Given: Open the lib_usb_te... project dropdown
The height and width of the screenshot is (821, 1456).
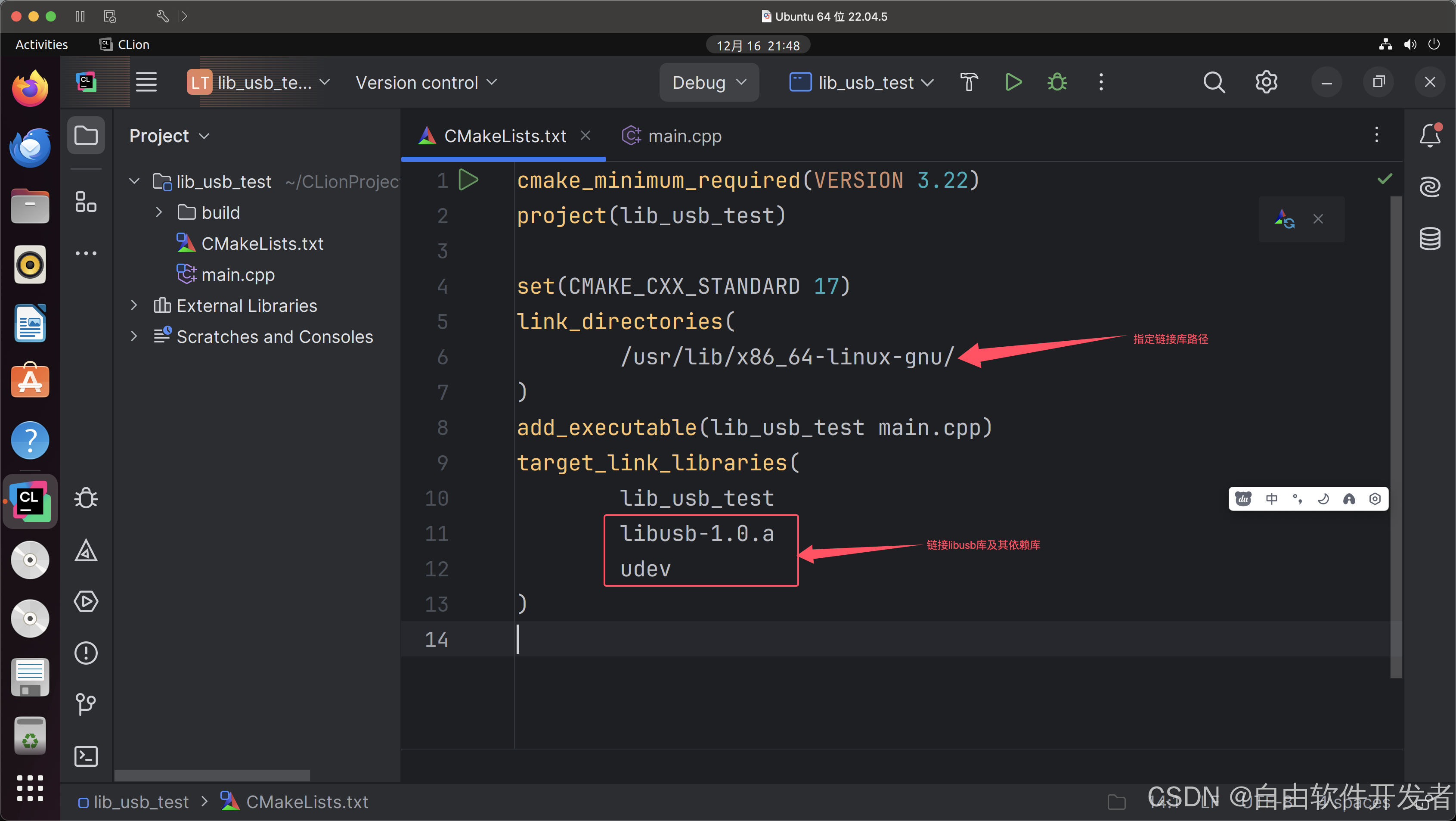Looking at the screenshot, I should 259,83.
